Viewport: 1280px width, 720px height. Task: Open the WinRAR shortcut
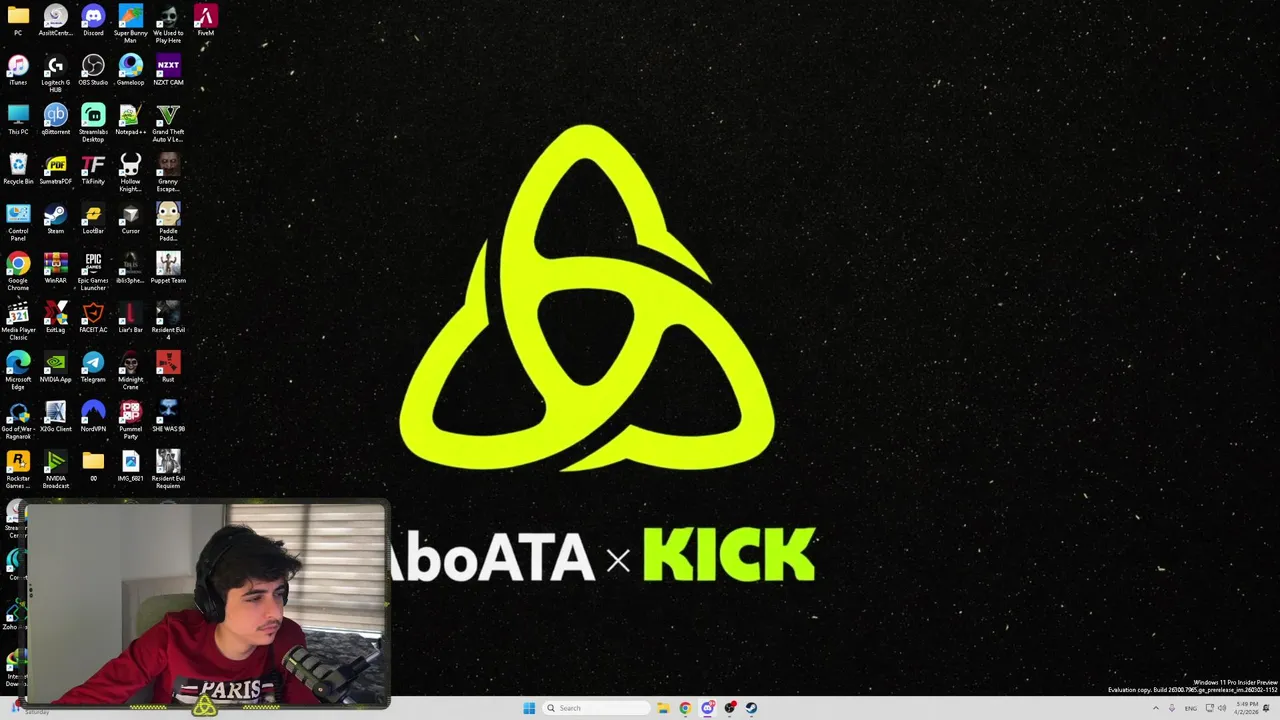[x=55, y=267]
